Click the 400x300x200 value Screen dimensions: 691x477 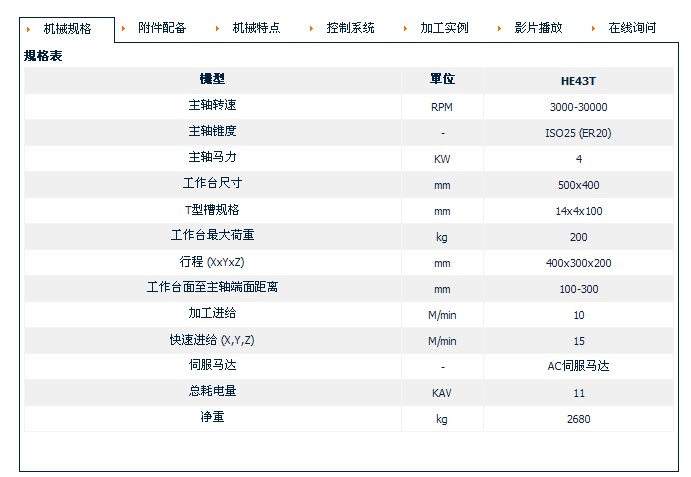click(579, 263)
